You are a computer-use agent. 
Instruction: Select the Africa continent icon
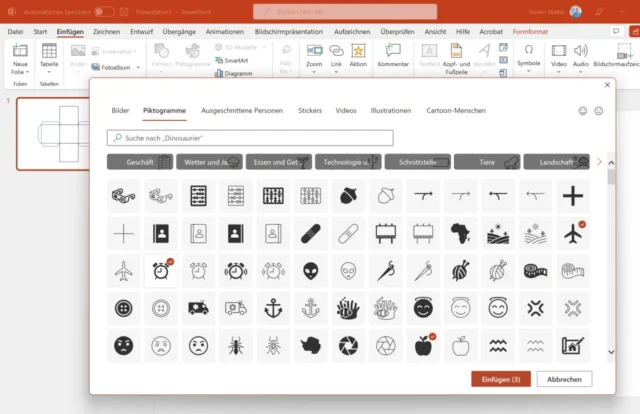click(x=460, y=234)
